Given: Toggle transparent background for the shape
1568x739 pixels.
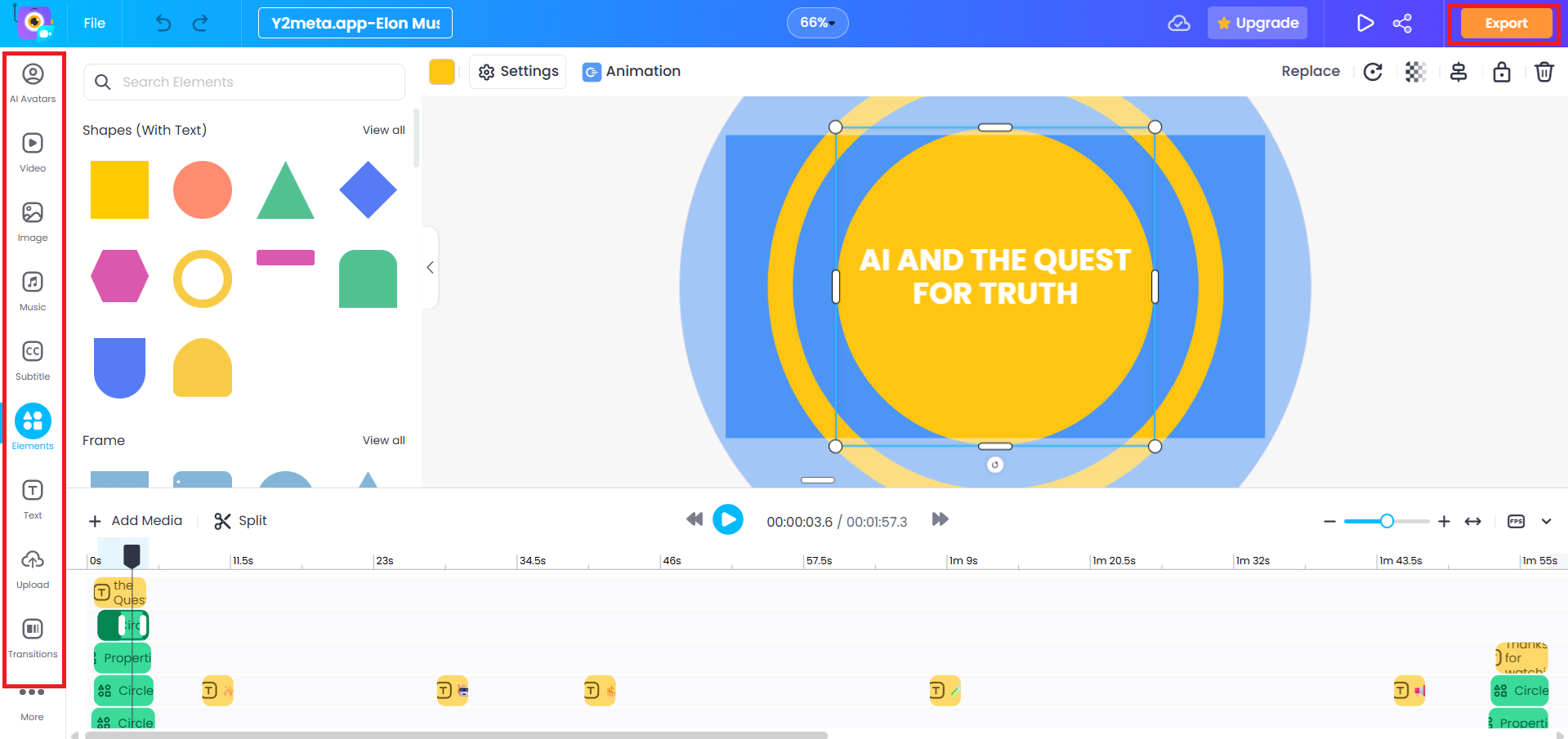Looking at the screenshot, I should [x=1416, y=72].
